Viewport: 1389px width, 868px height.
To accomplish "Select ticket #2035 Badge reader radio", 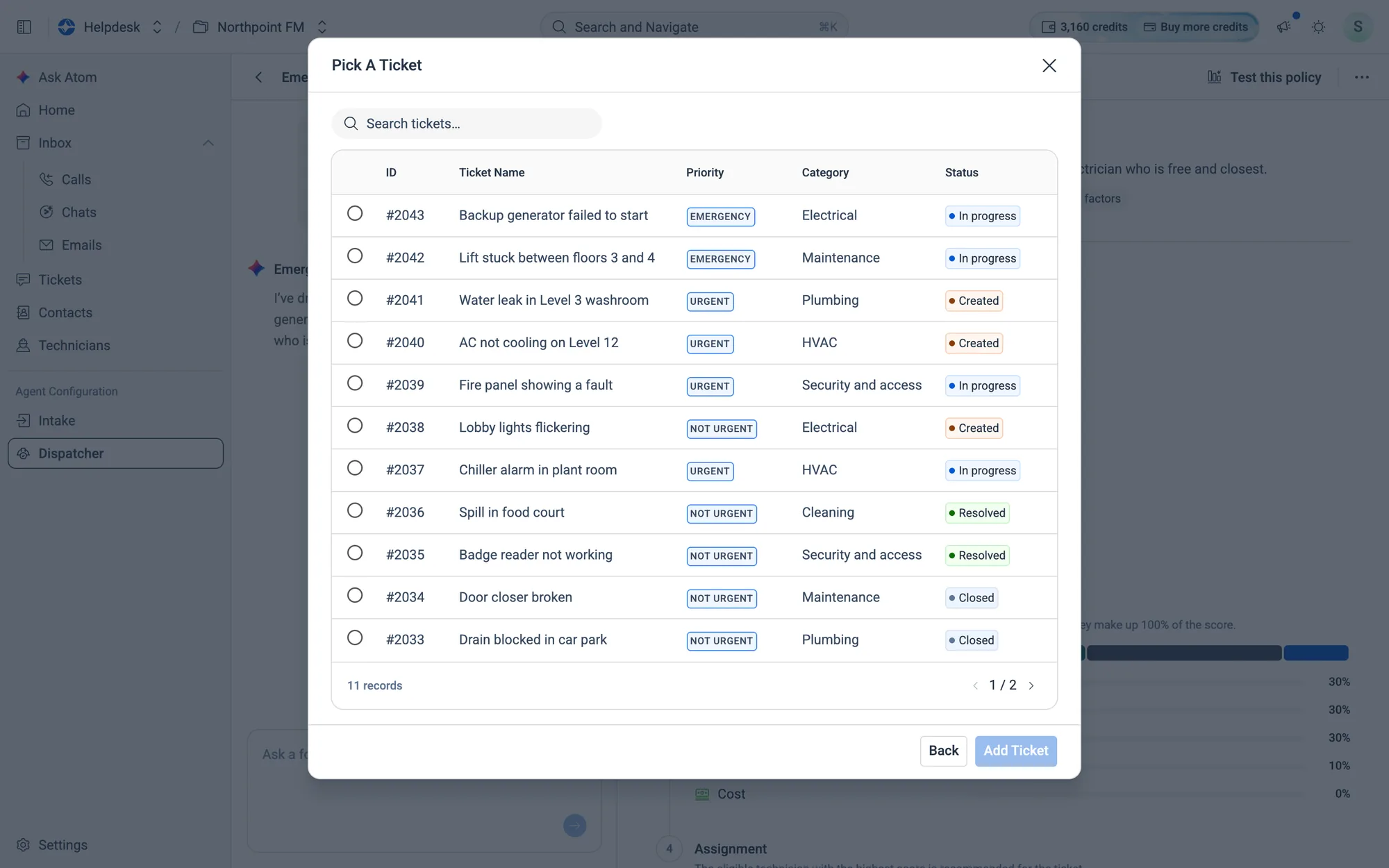I will [x=355, y=553].
